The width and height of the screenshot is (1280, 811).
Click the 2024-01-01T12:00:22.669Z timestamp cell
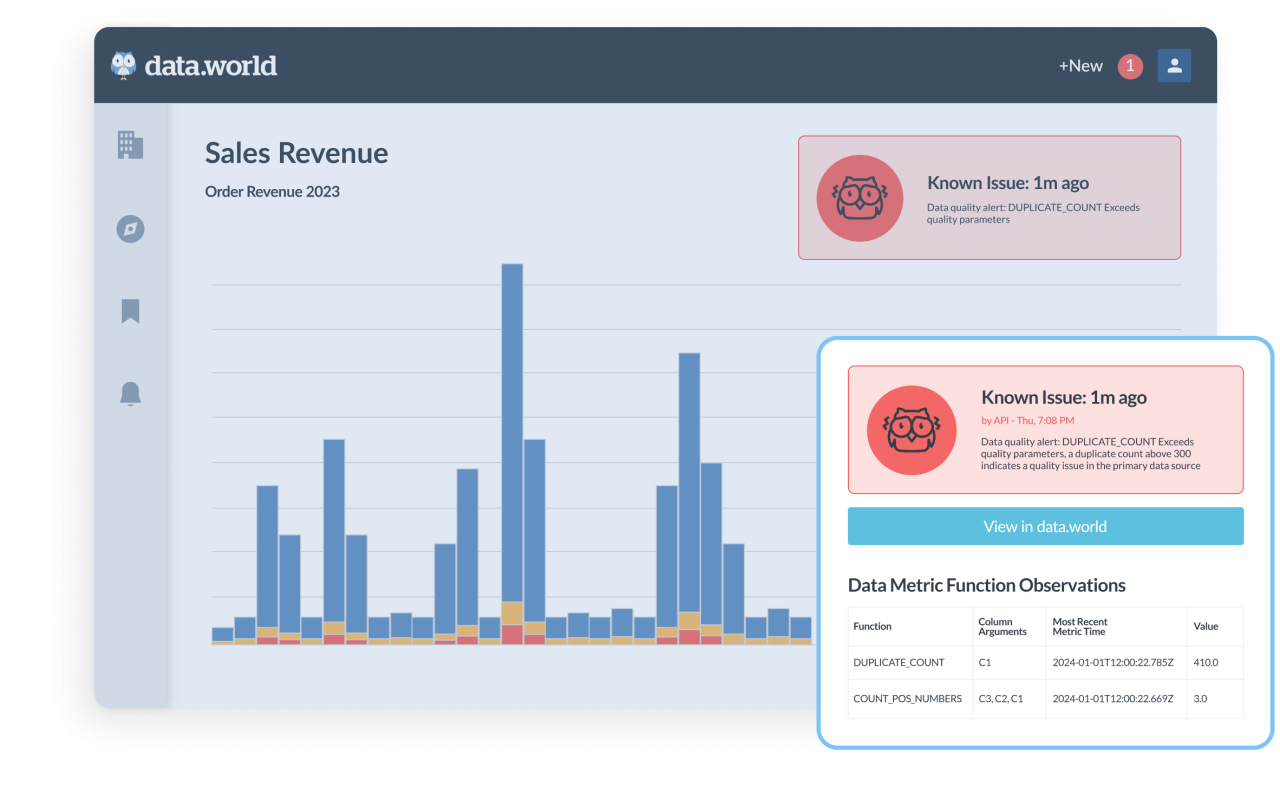1113,699
